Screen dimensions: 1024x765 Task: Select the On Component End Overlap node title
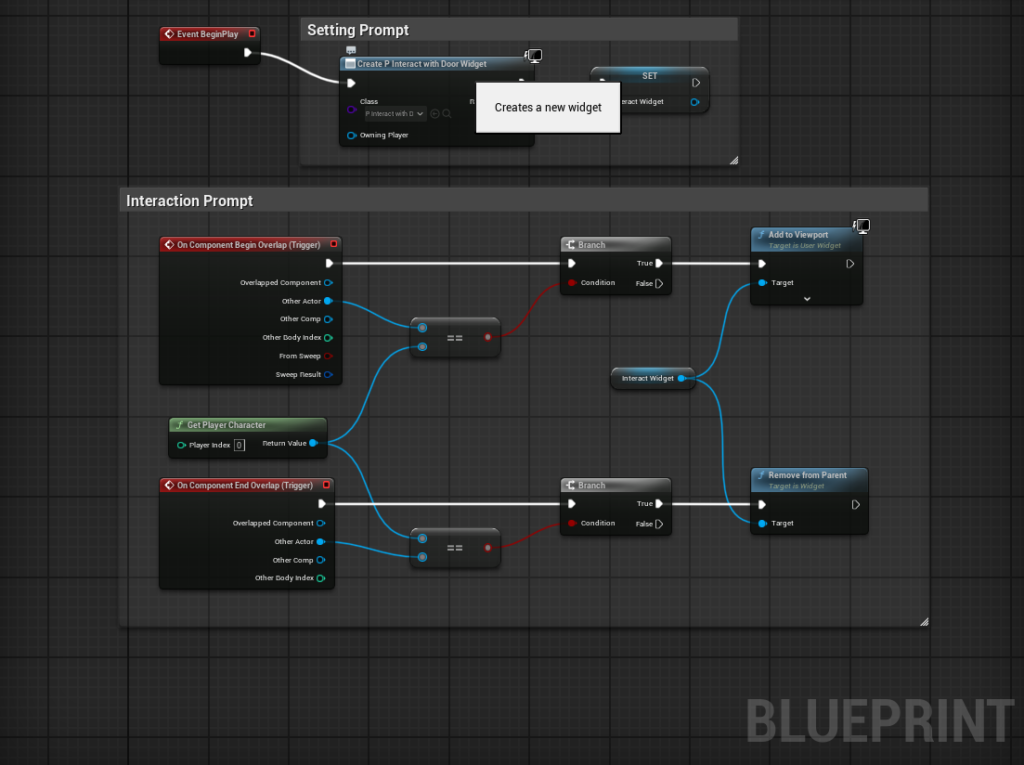pos(244,485)
